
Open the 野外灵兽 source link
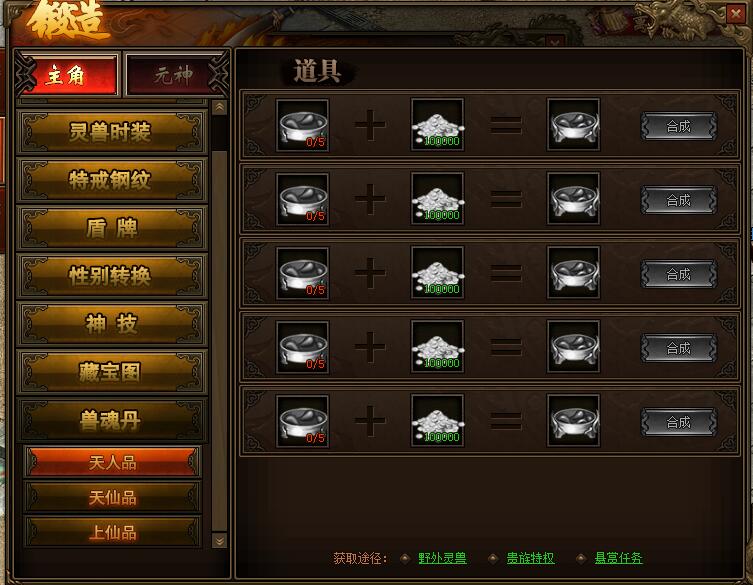click(x=442, y=558)
